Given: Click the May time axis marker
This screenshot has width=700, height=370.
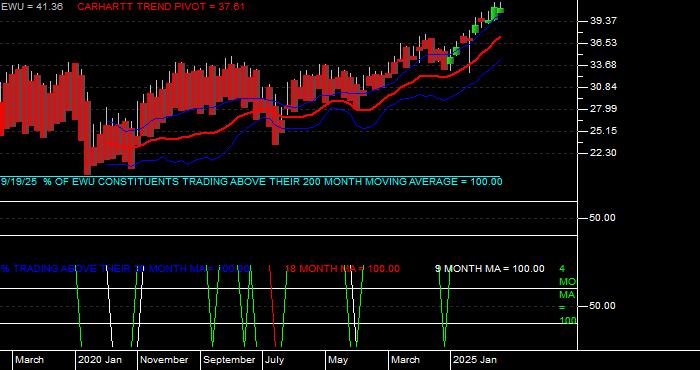Looking at the screenshot, I should point(338,360).
